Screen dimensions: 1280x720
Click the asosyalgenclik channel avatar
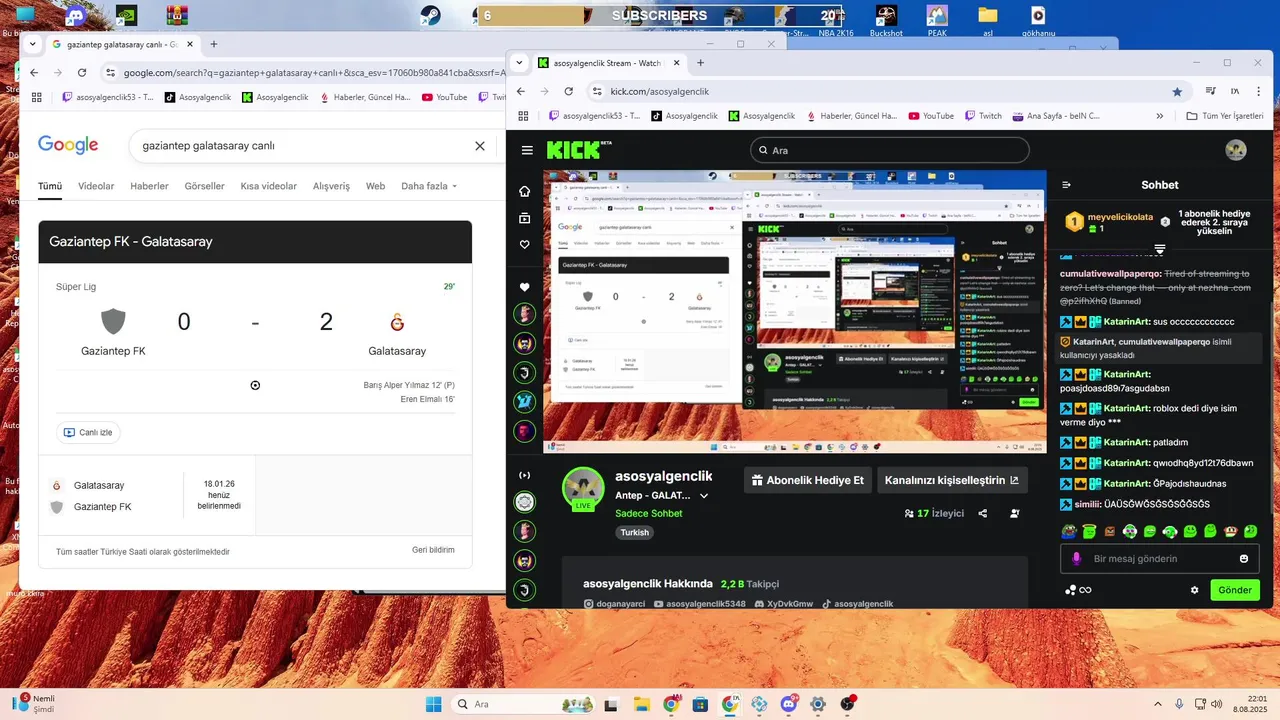pyautogui.click(x=583, y=488)
